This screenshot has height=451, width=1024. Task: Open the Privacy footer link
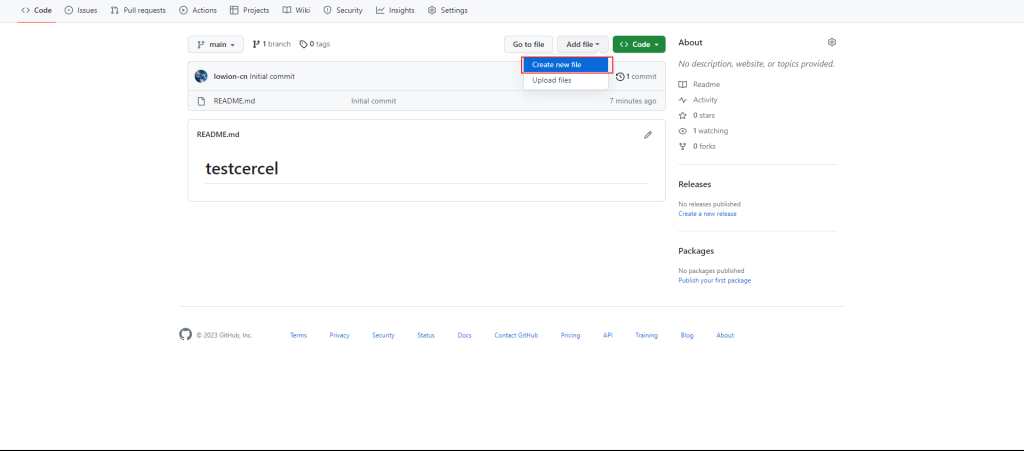click(340, 335)
